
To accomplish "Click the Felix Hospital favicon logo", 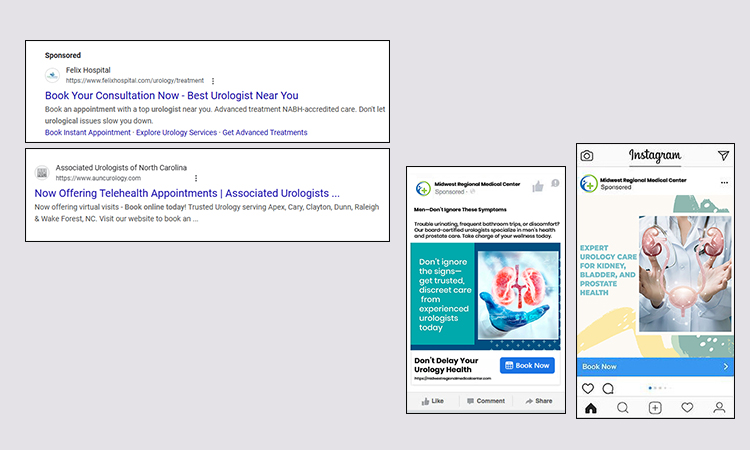I will pyautogui.click(x=52, y=75).
